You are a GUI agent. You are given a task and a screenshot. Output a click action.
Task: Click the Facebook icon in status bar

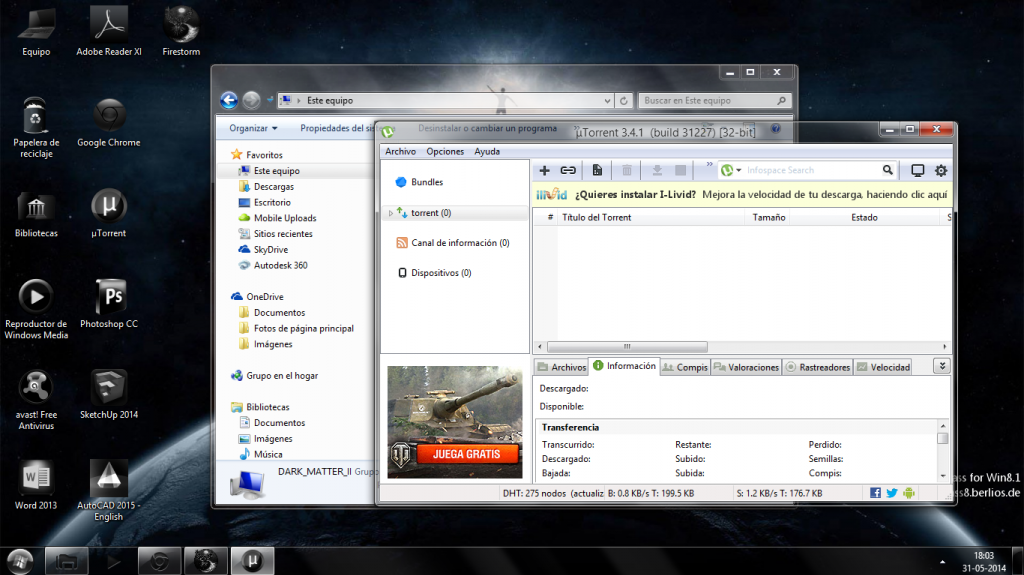875,493
